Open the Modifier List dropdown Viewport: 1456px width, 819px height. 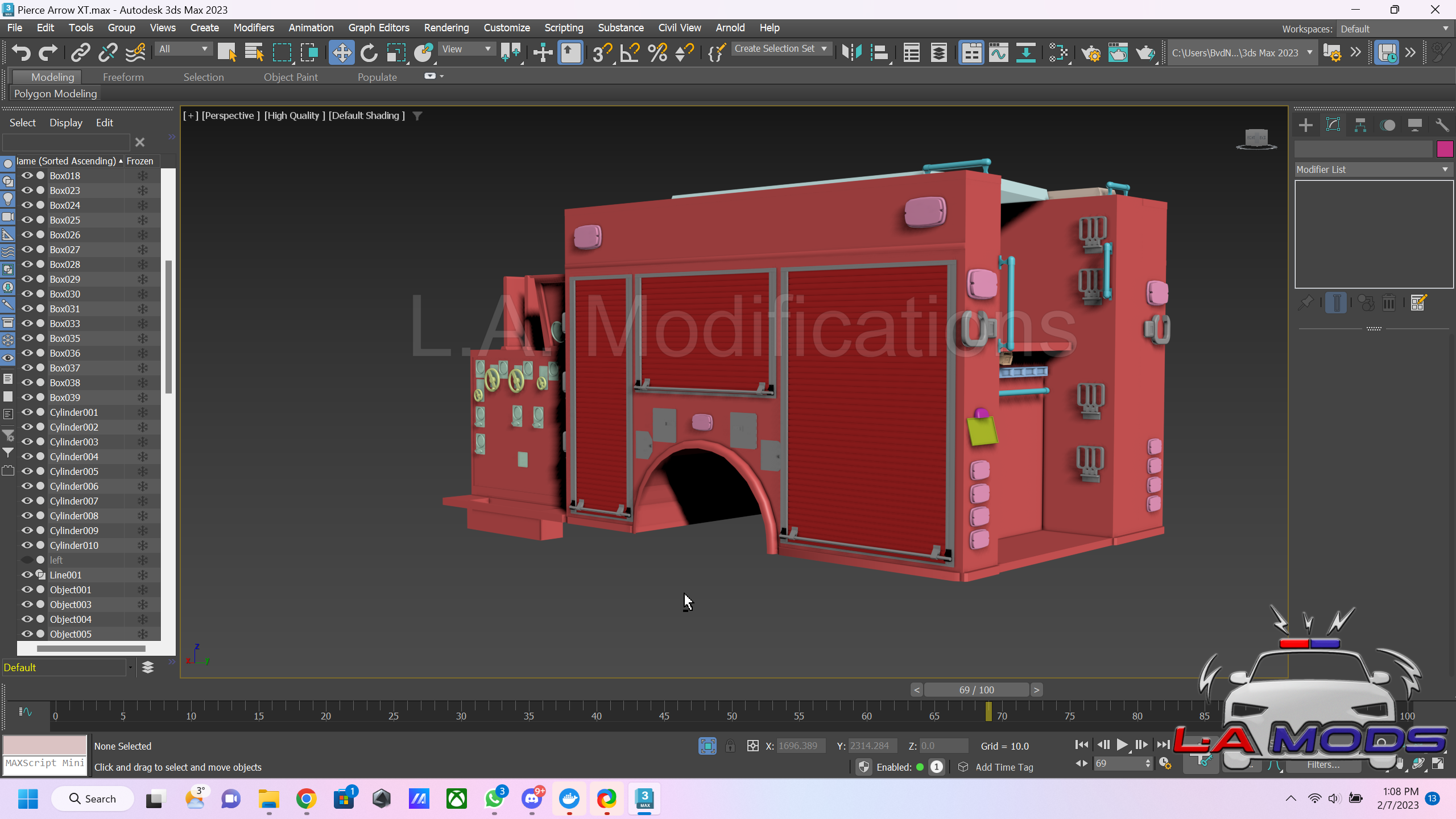coord(1373,169)
